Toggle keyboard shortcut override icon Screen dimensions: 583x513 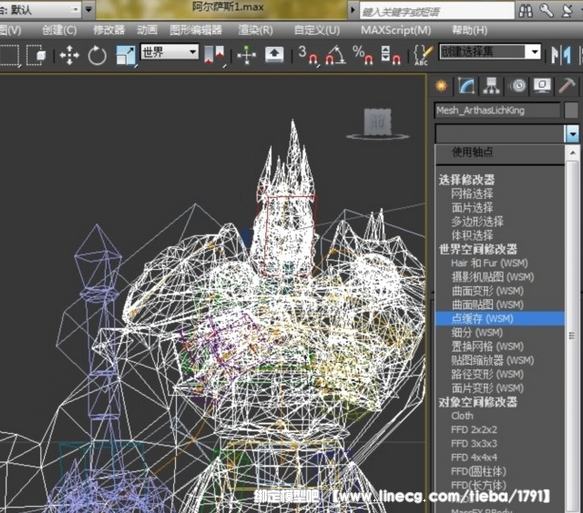274,55
